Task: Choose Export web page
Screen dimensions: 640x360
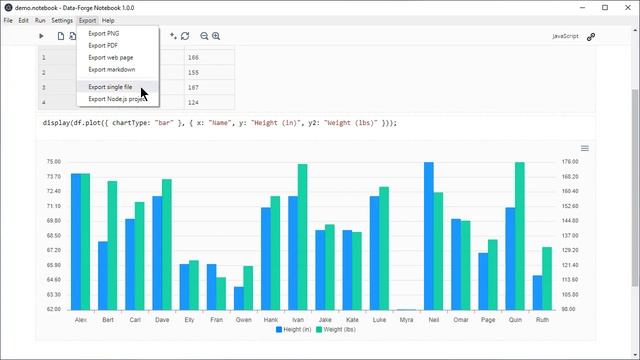Action: (x=118, y=58)
